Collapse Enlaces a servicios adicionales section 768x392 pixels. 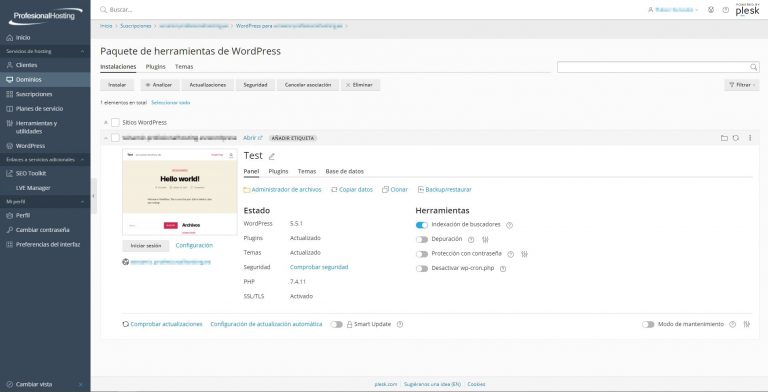(82, 160)
